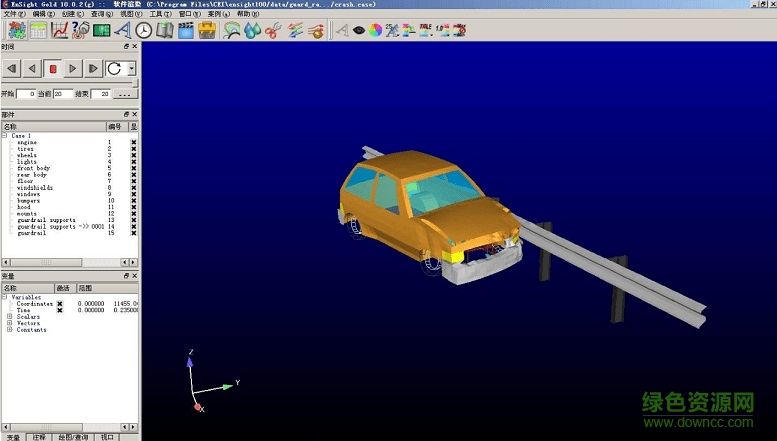Expand the Scalars tree node
The width and height of the screenshot is (777, 441).
9,317
